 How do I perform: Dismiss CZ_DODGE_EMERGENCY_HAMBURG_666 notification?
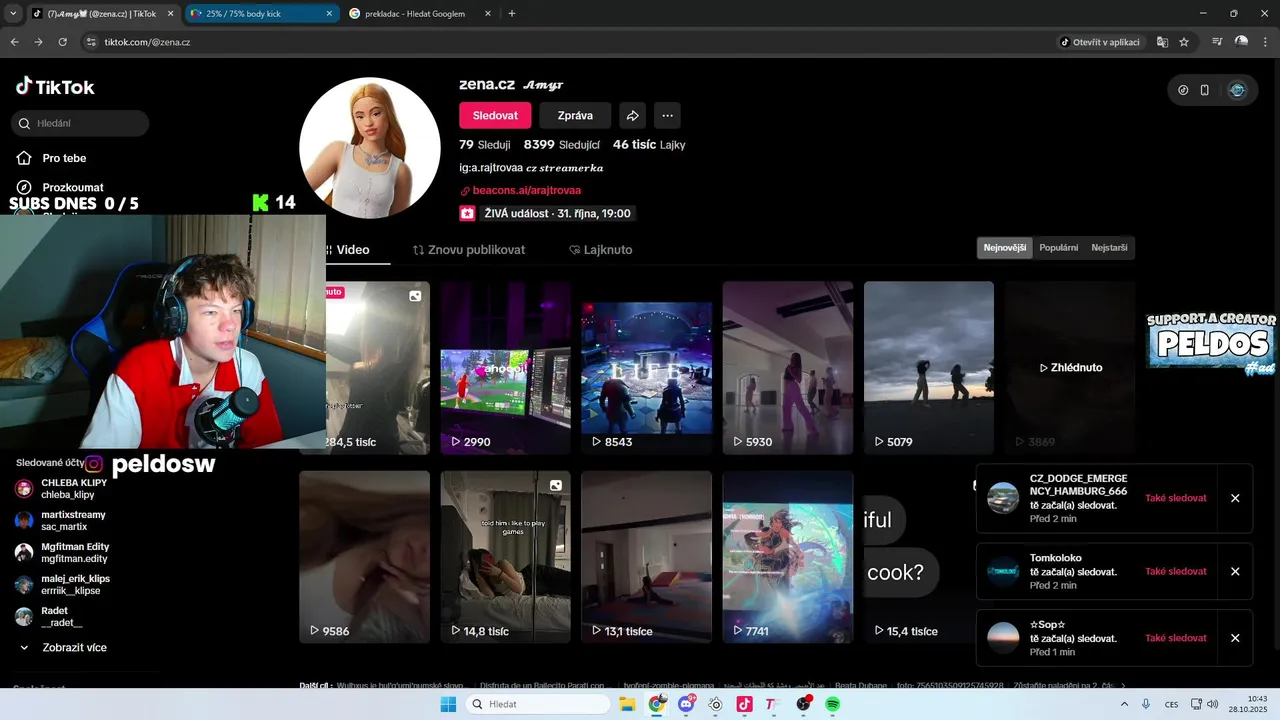click(x=1235, y=498)
